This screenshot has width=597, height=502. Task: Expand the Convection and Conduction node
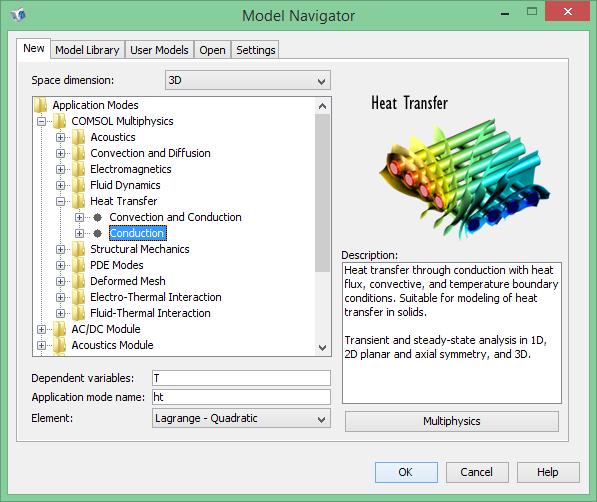(x=79, y=217)
